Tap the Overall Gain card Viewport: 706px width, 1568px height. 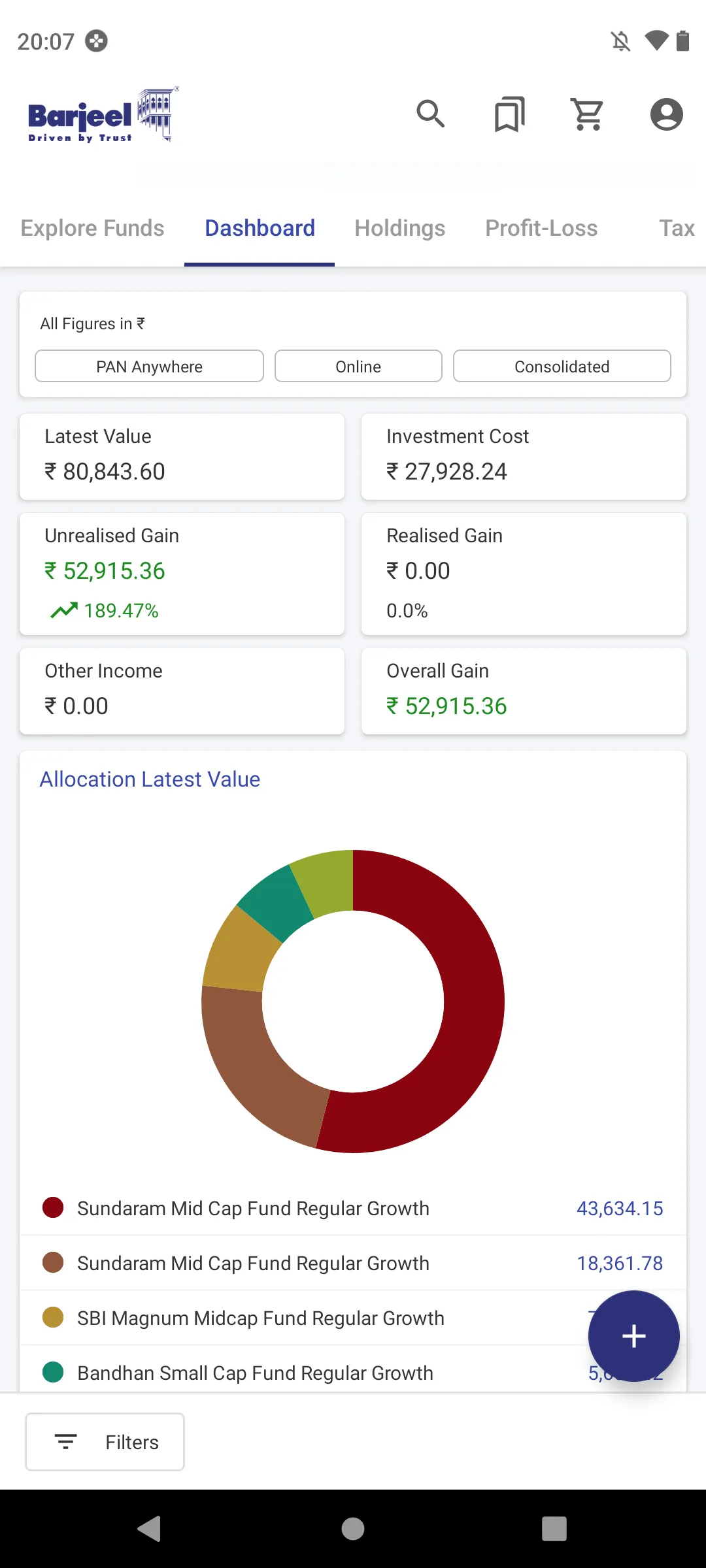coord(524,691)
